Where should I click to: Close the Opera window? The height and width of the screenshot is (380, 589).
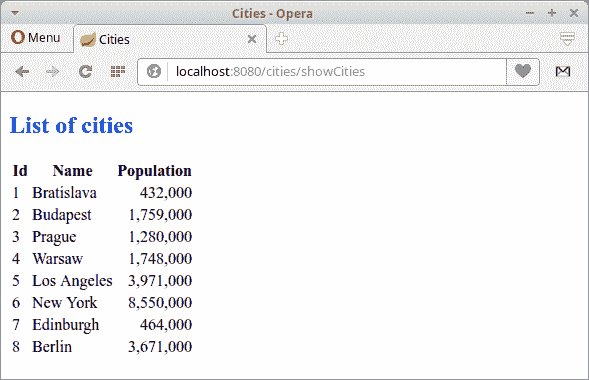click(574, 13)
